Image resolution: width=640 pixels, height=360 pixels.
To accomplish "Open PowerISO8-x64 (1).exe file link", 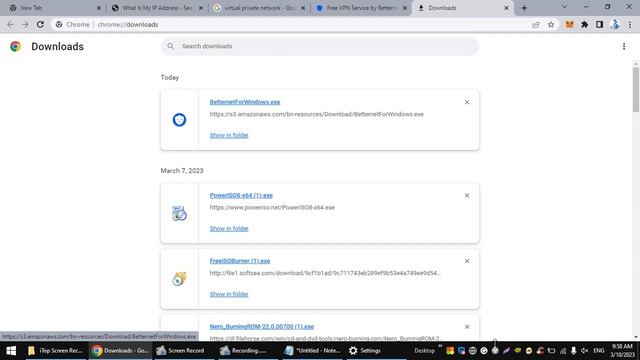I will pos(241,196).
